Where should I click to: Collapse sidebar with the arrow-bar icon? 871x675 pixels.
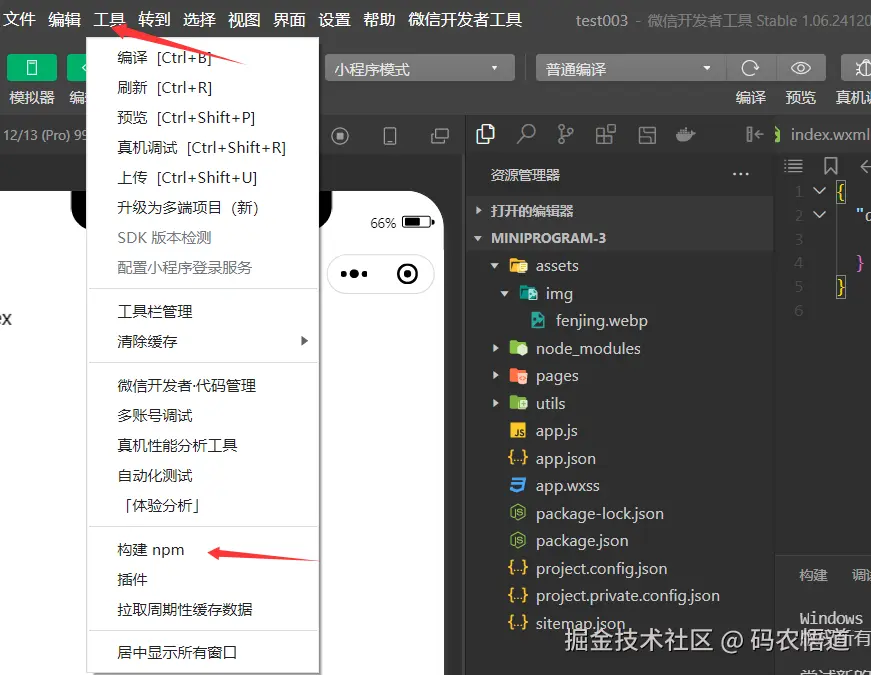[754, 134]
